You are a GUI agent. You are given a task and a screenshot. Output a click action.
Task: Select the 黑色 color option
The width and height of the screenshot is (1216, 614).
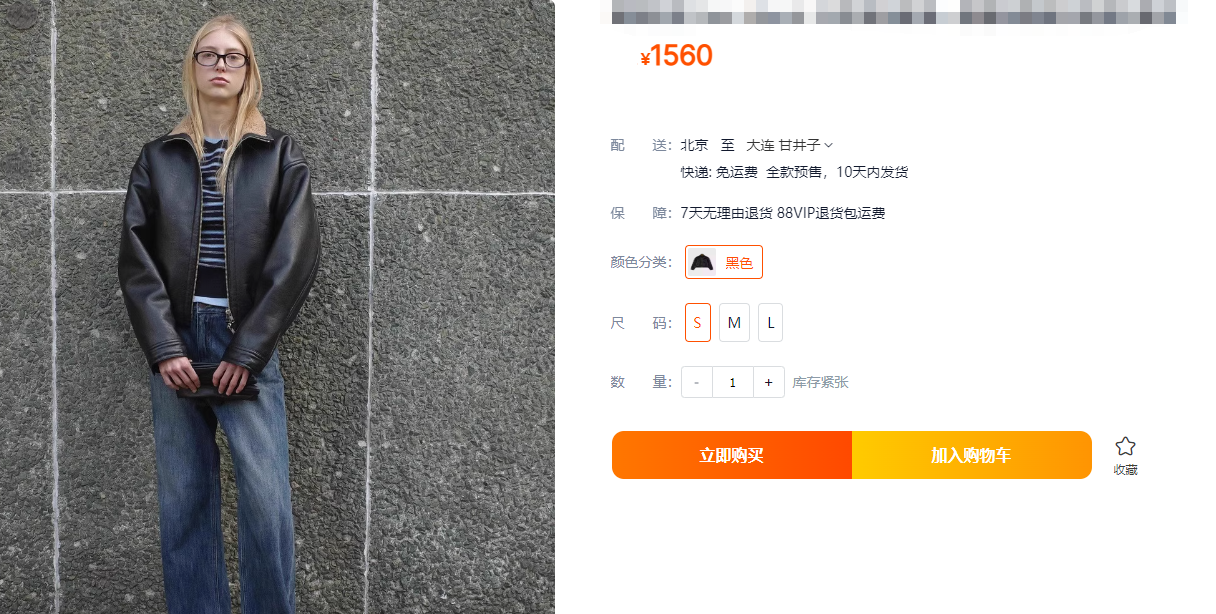(x=724, y=262)
